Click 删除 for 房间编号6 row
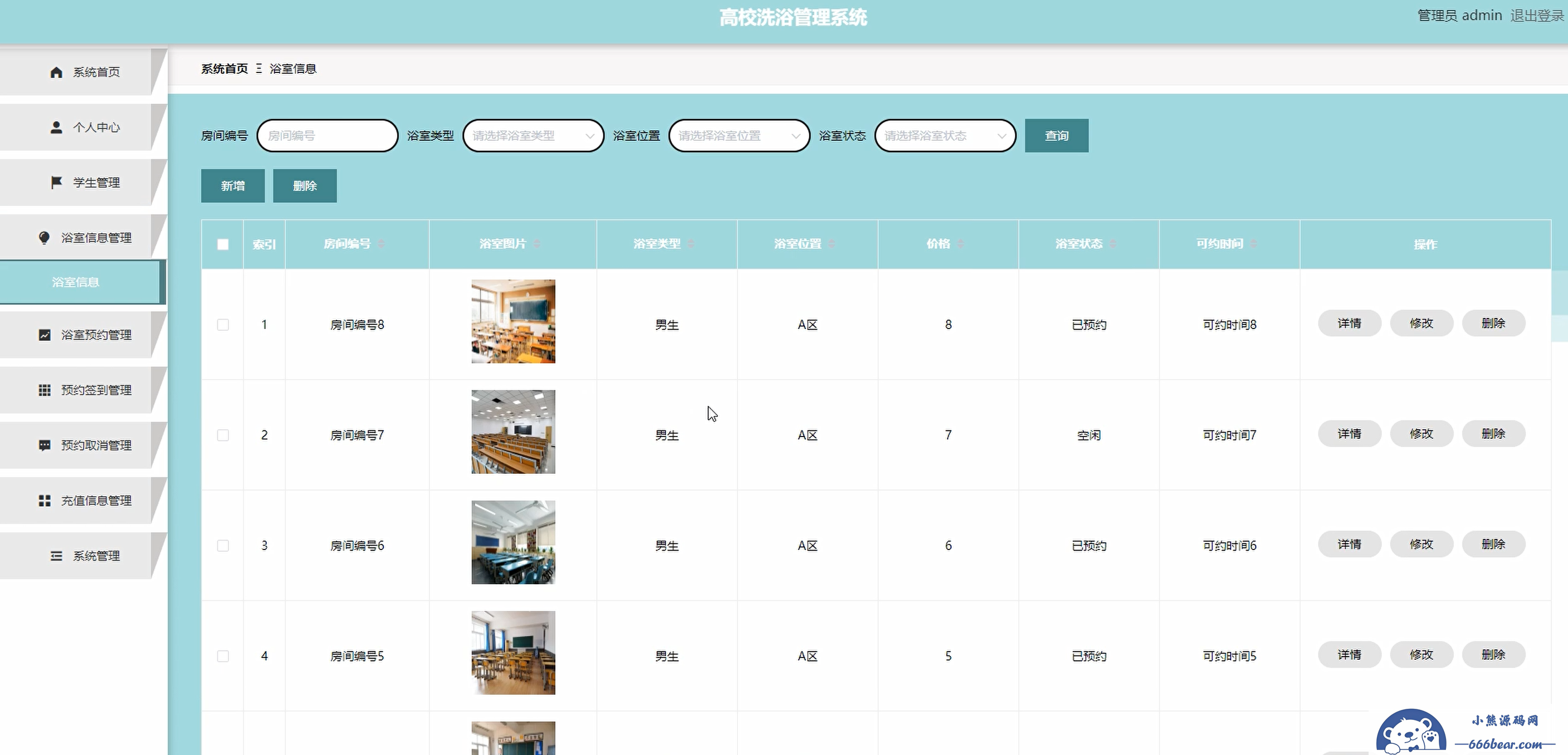1568x755 pixels. tap(1494, 545)
